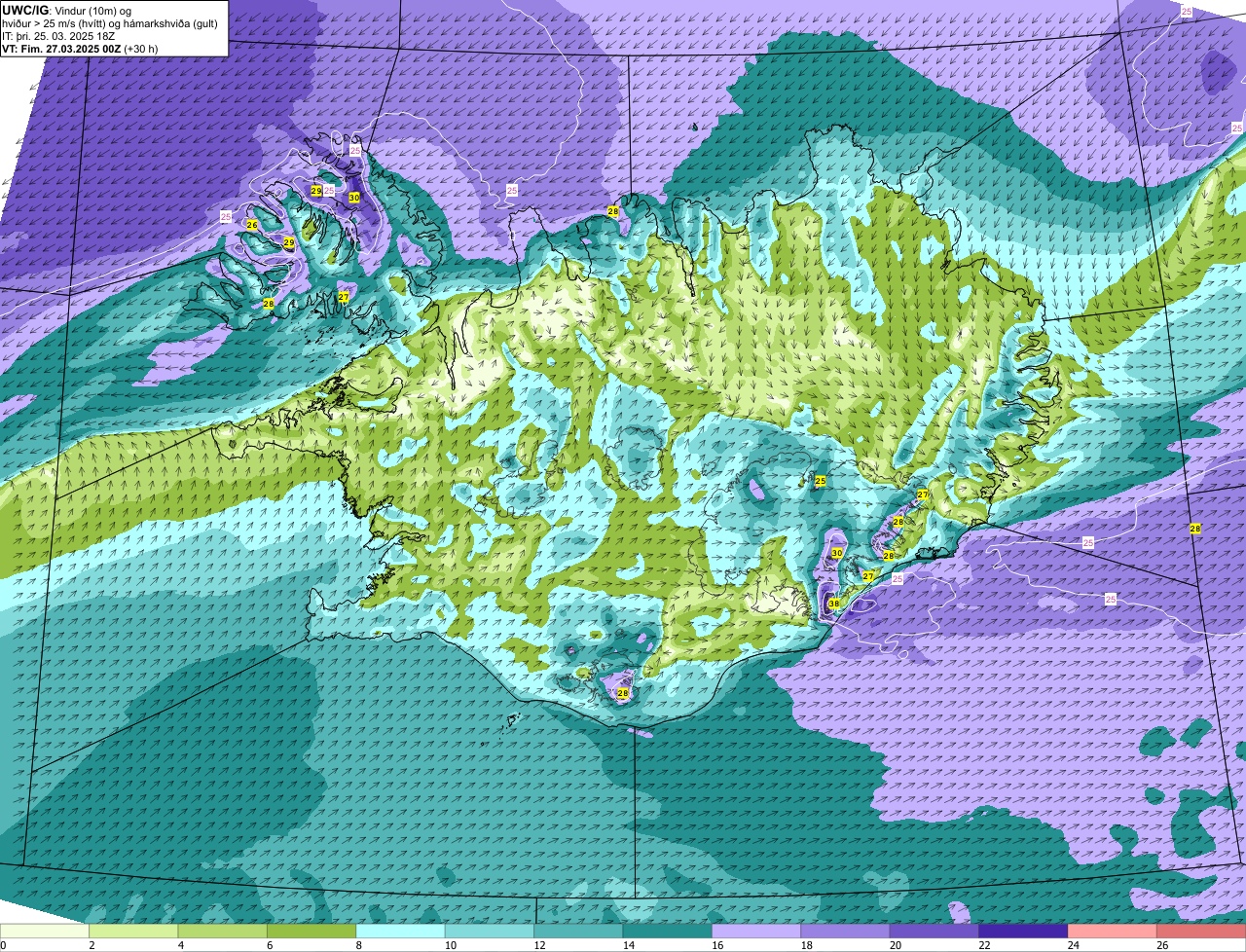Image resolution: width=1246 pixels, height=952 pixels.
Task: Click the lavender 16–18 m/s swatch
Action: (x=756, y=931)
